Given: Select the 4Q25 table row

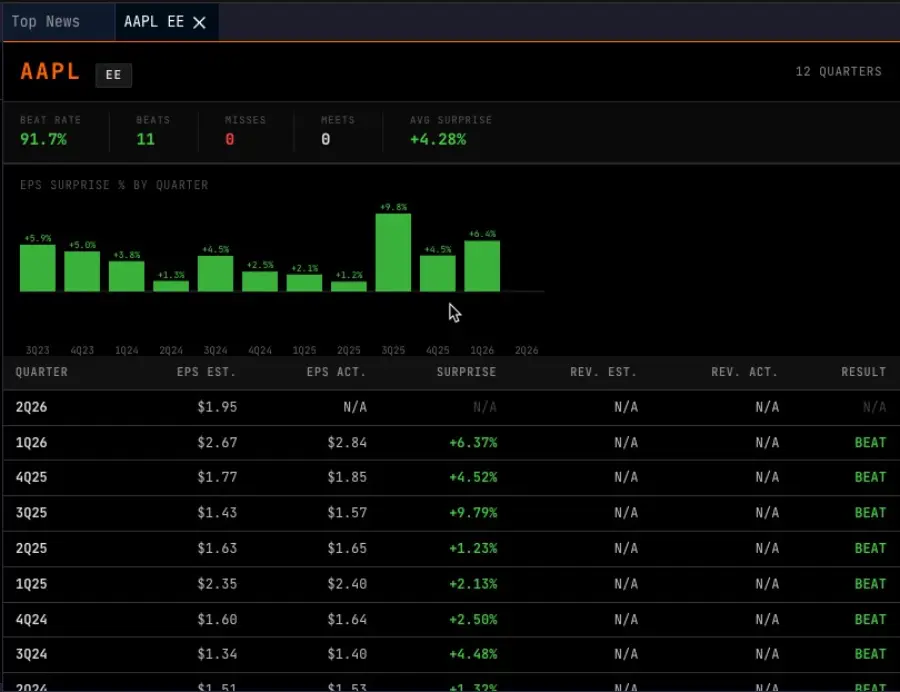Looking at the screenshot, I should [x=450, y=477].
